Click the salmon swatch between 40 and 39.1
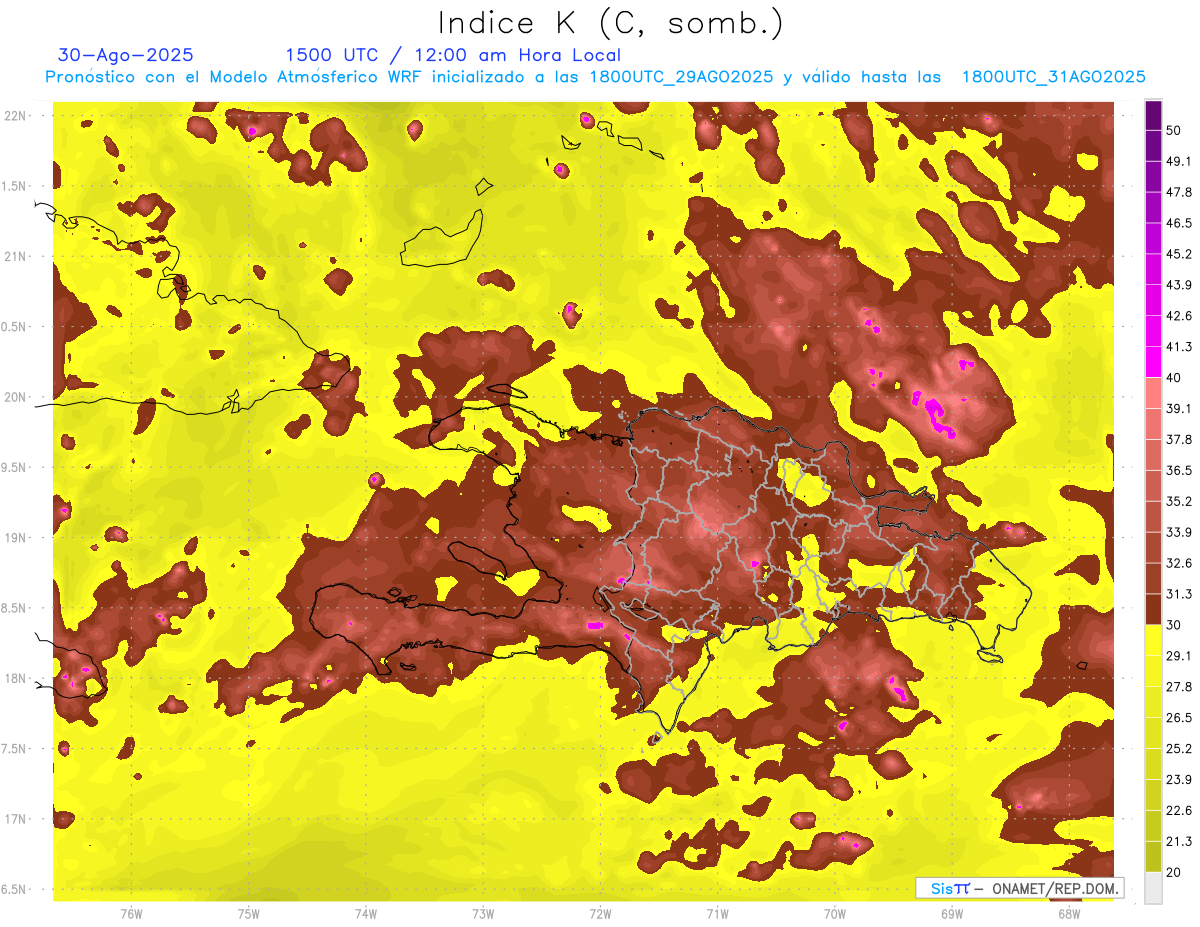The image size is (1200, 927). coord(1153,393)
